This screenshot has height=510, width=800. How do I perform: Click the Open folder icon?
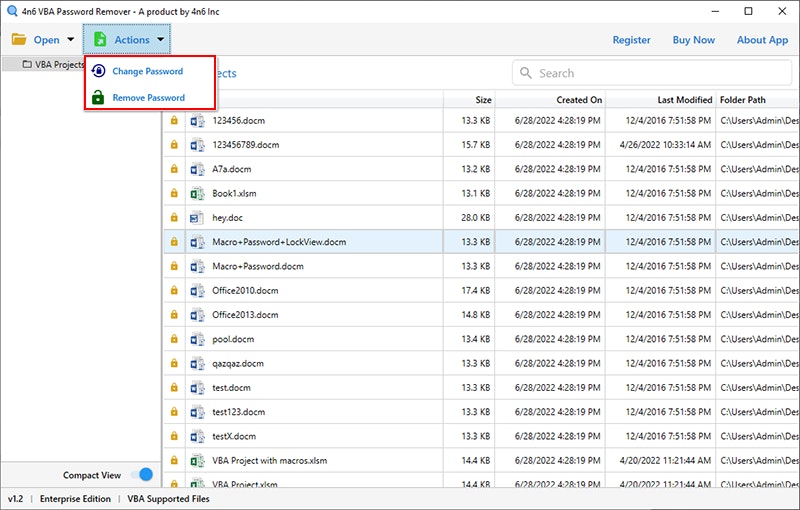19,39
